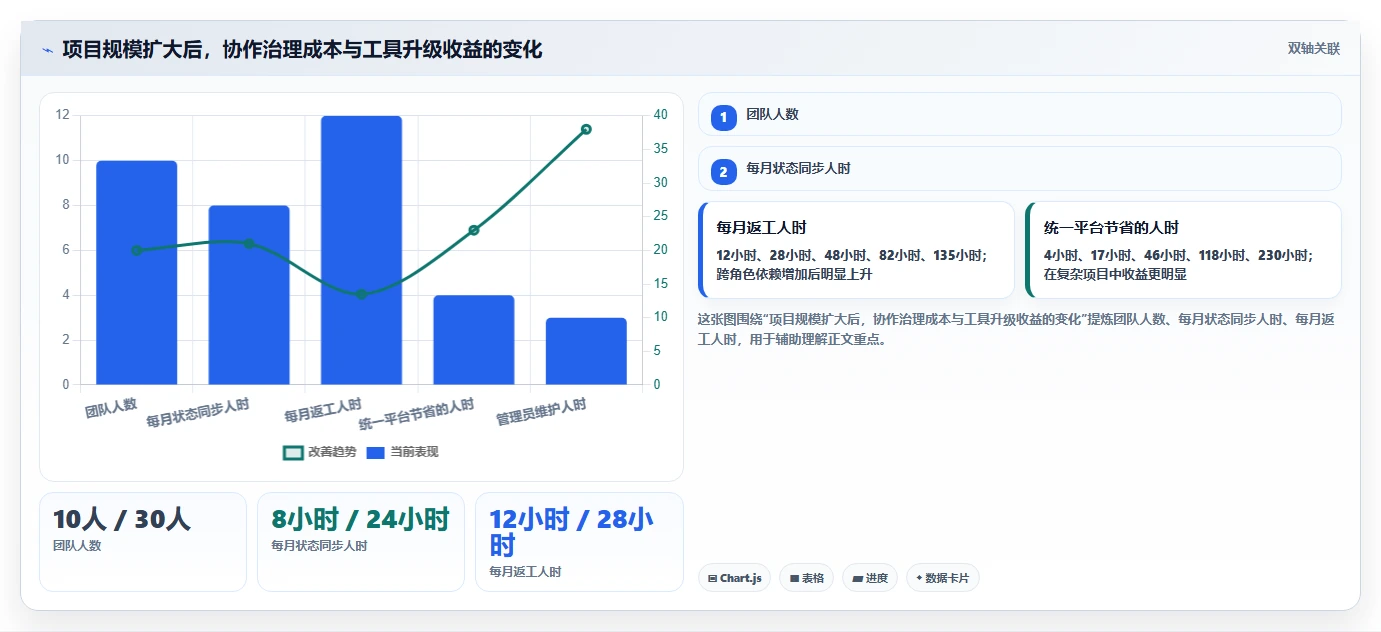Click the 10人 / 30人 stat card
This screenshot has width=1381, height=632.
click(x=143, y=542)
